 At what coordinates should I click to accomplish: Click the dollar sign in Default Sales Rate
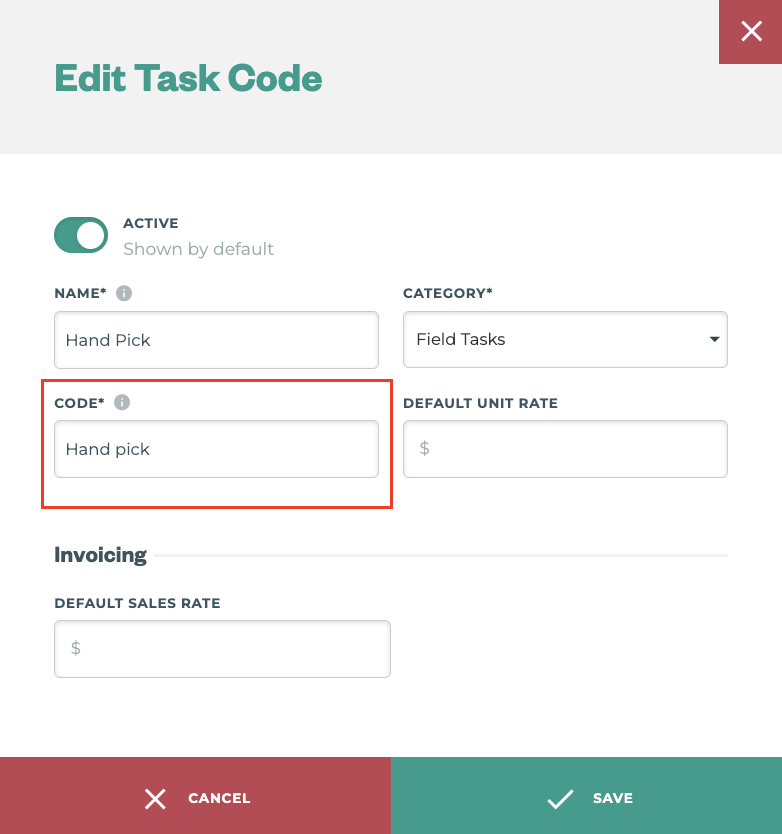tap(74, 648)
